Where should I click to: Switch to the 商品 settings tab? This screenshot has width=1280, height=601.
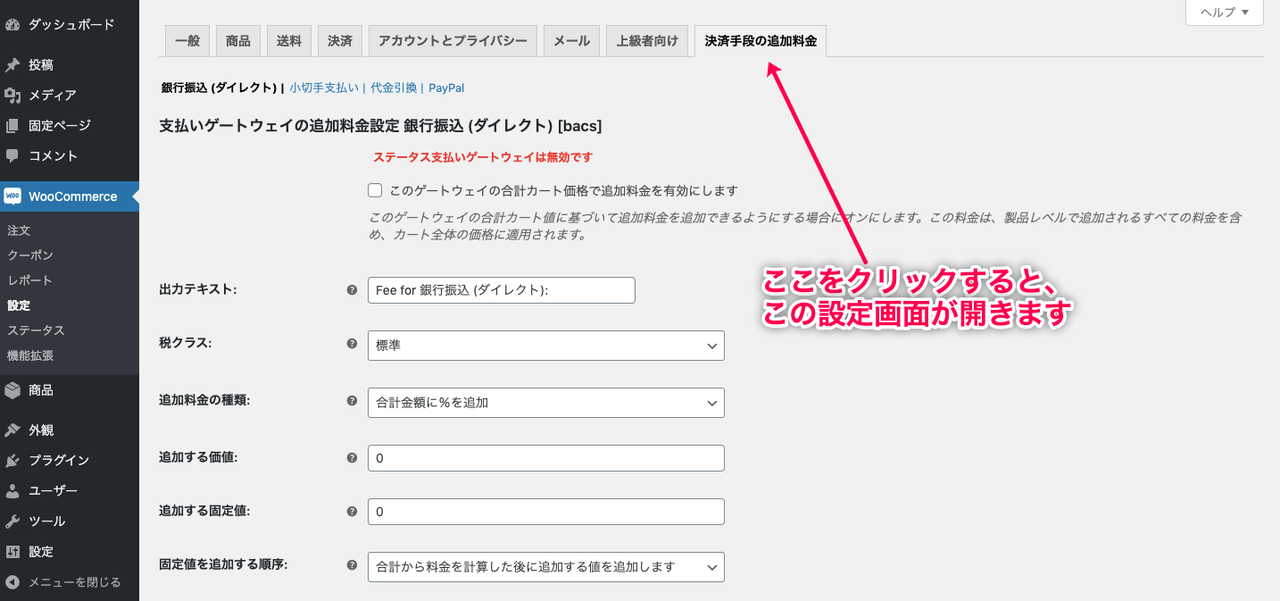(238, 41)
